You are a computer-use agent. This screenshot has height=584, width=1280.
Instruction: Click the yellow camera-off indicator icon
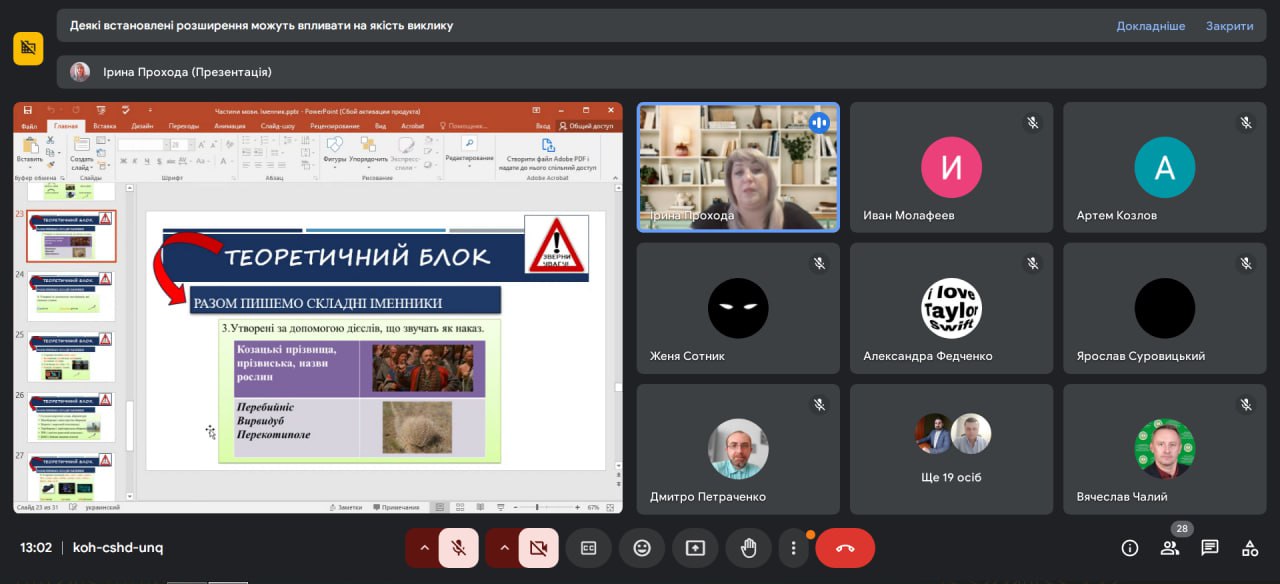point(28,48)
